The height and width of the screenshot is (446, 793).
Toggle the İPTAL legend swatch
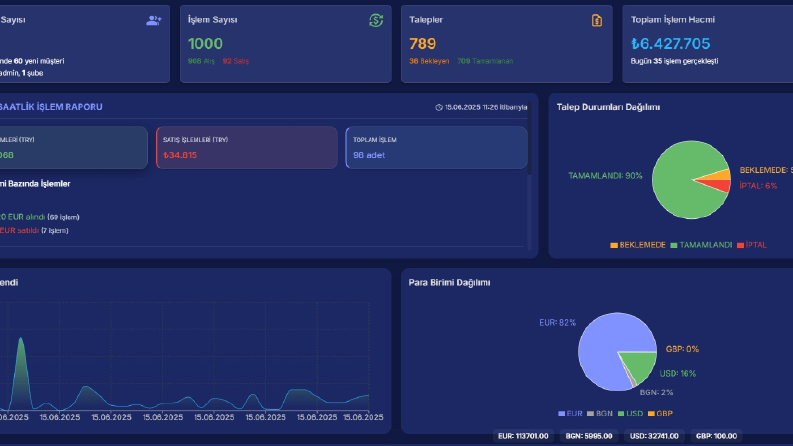[x=740, y=245]
